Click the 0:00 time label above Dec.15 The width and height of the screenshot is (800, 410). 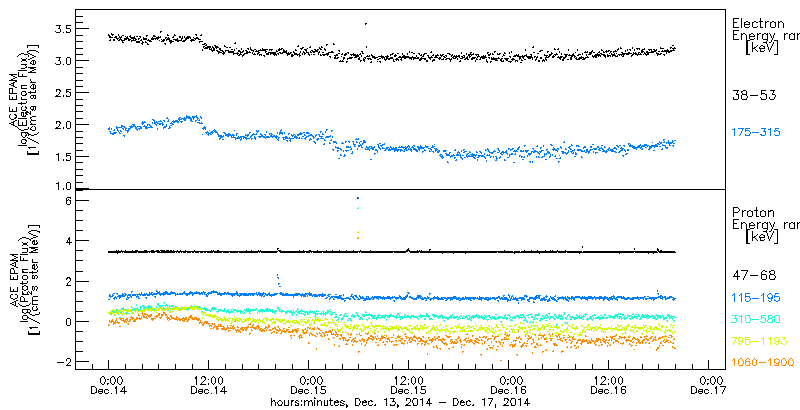[309, 380]
